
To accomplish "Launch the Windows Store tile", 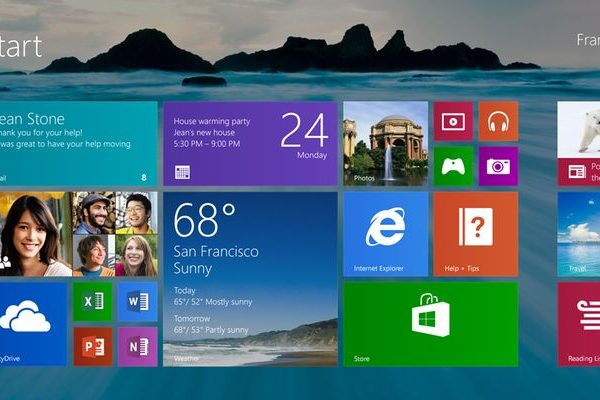I will 430,323.
